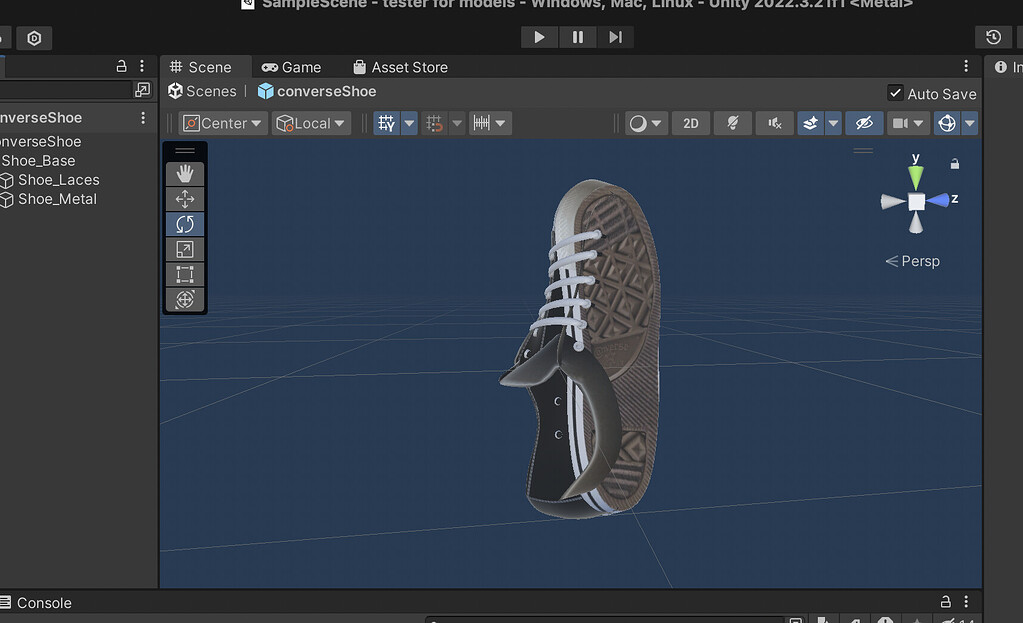Activate the Scale tool

pos(185,249)
